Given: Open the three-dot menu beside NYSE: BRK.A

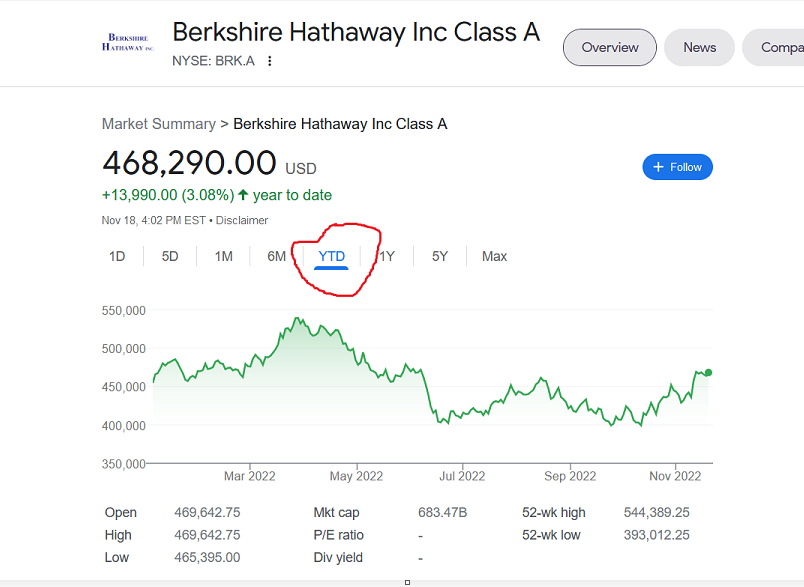Looking at the screenshot, I should pos(269,61).
